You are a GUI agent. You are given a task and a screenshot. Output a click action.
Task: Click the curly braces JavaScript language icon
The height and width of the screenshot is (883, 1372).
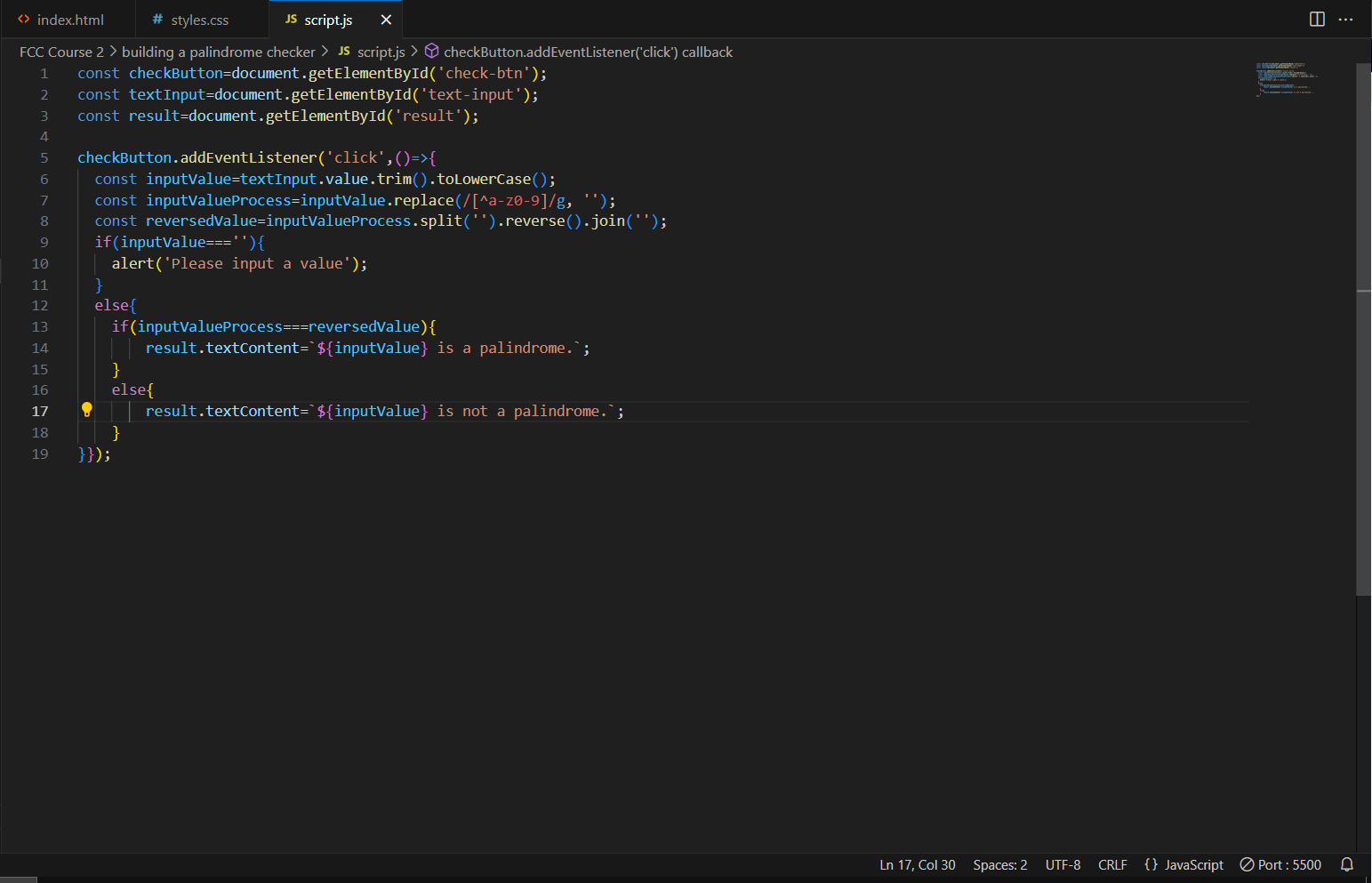pyautogui.click(x=1151, y=864)
